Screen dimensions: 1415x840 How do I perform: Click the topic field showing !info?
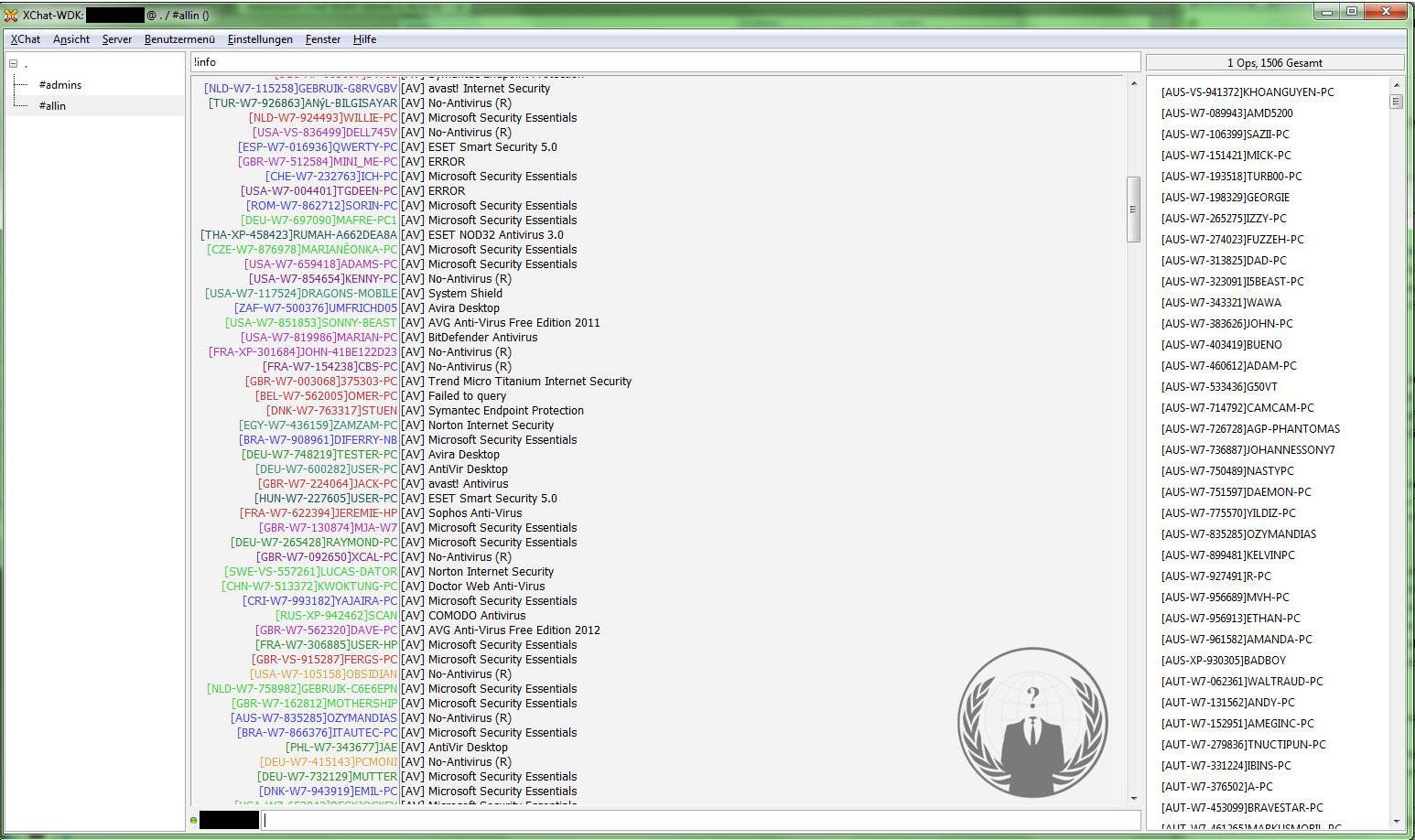pos(665,62)
